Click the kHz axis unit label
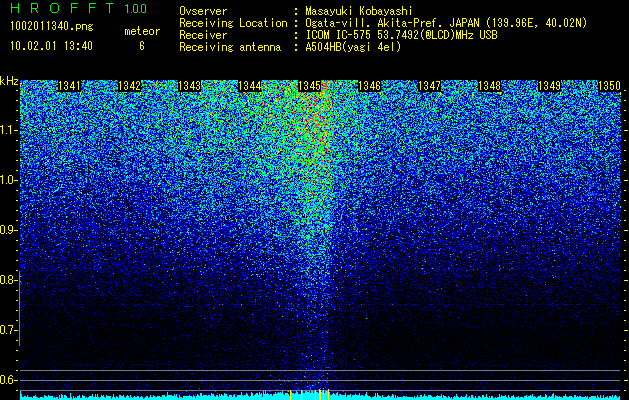This screenshot has height=400, width=629. click(9, 81)
